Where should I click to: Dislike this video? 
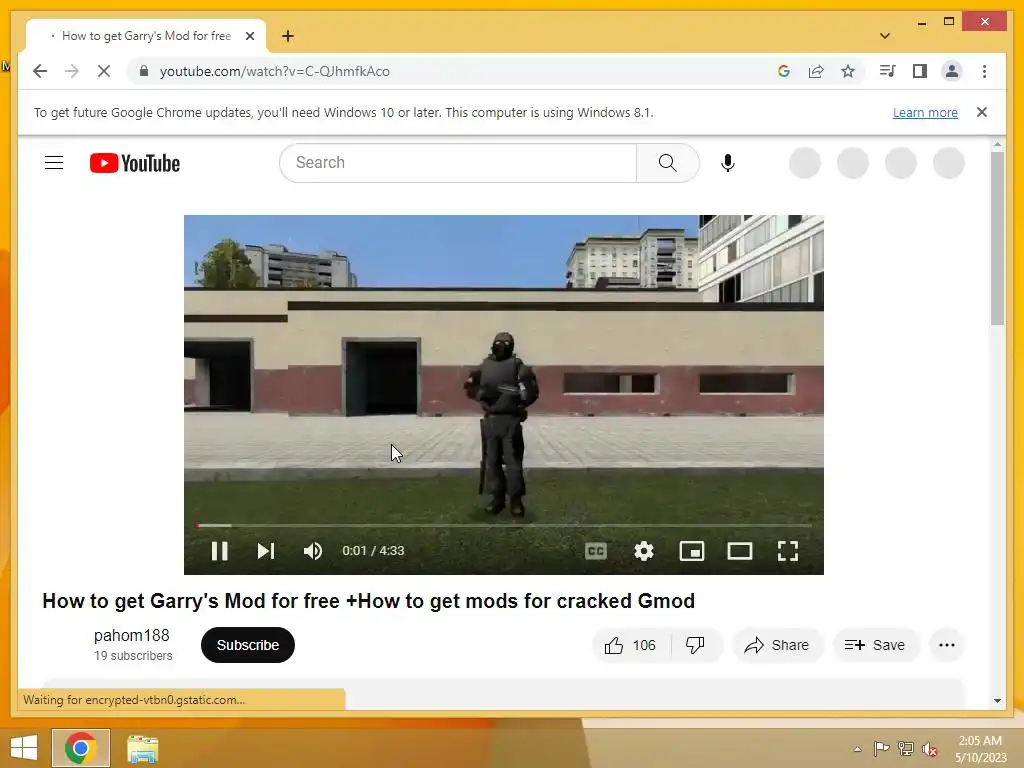[x=695, y=645]
